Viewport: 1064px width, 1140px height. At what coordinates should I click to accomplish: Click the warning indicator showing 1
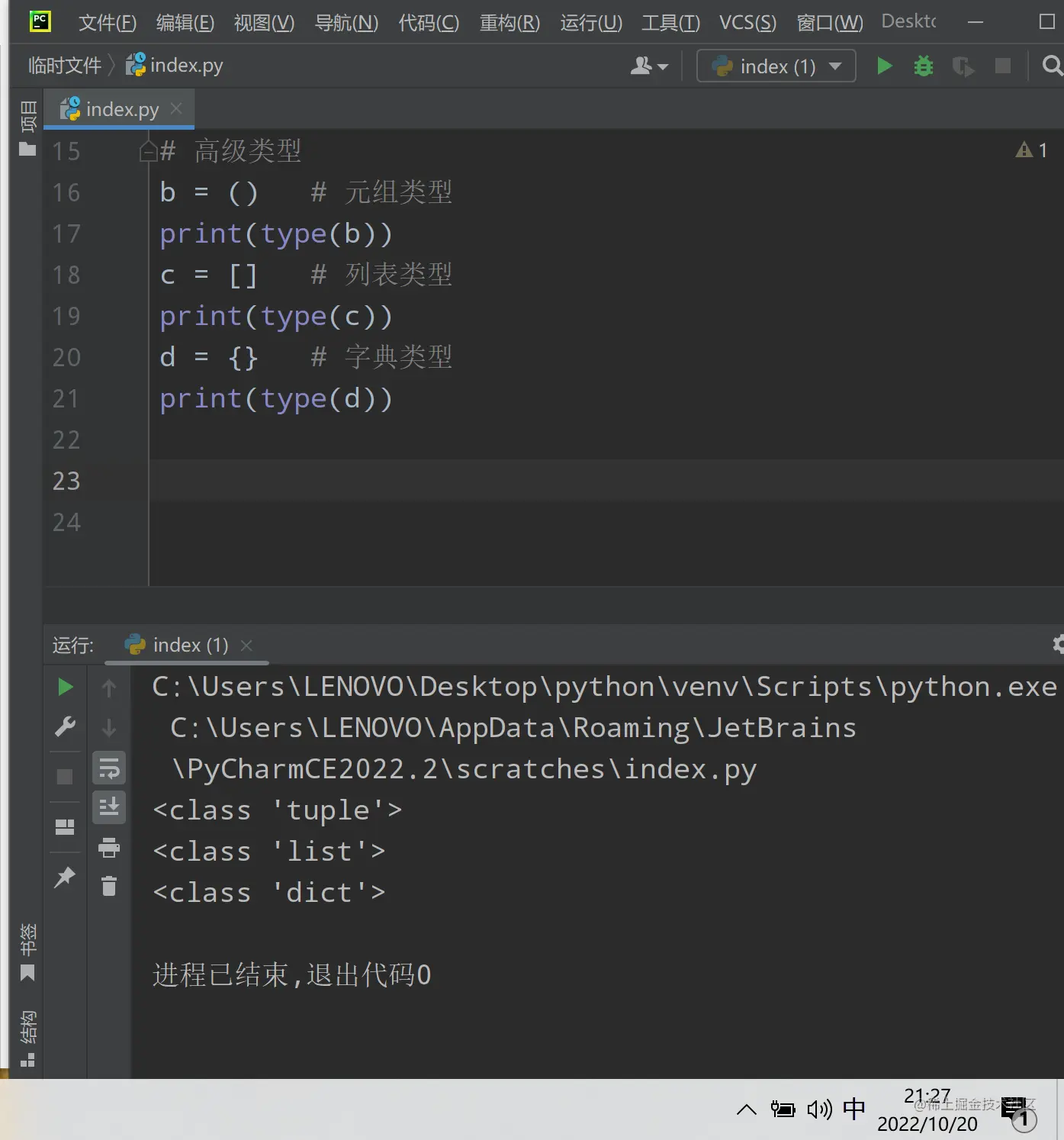coord(1032,150)
